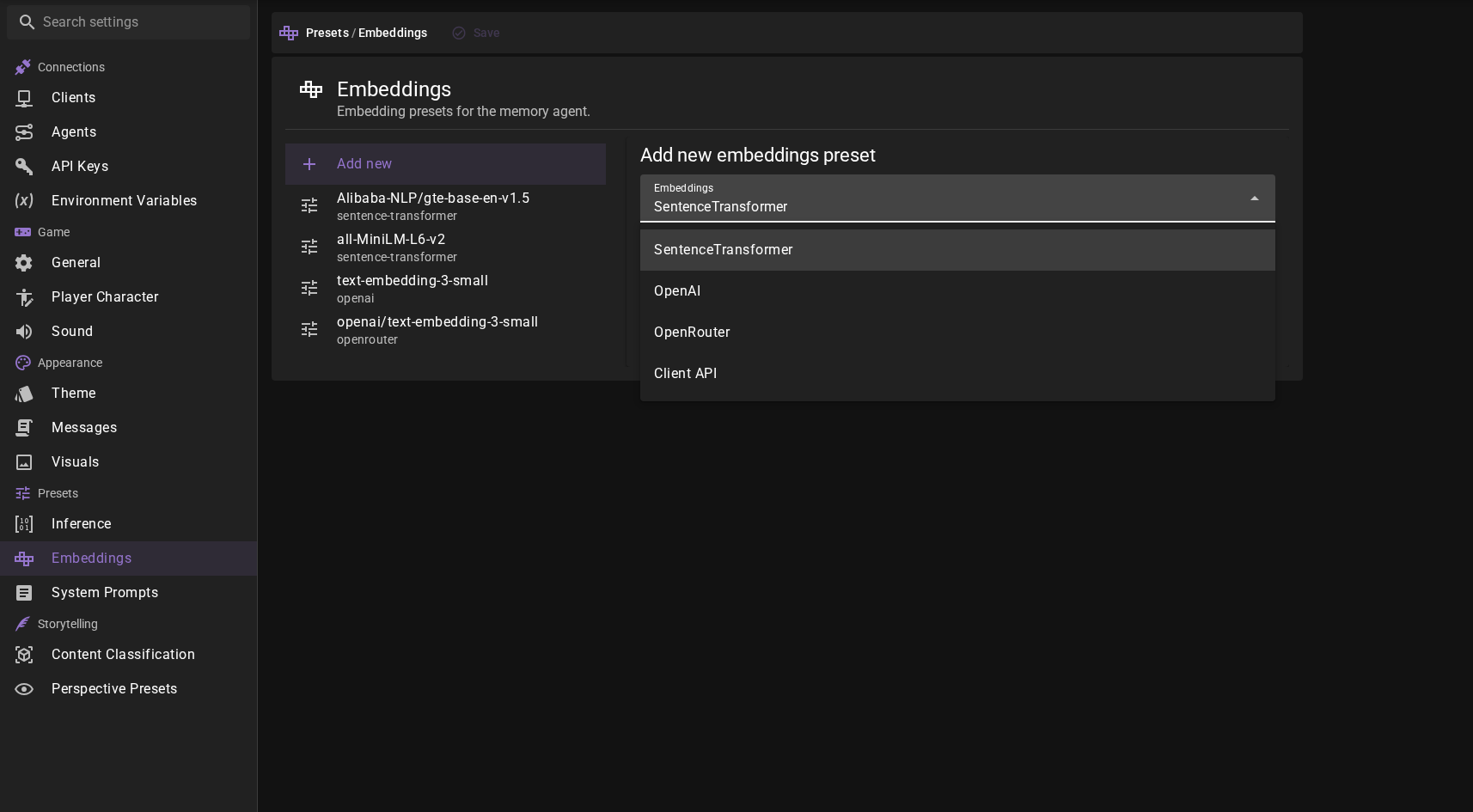The image size is (1473, 812).
Task: Click the General gear icon
Action: pyautogui.click(x=24, y=263)
